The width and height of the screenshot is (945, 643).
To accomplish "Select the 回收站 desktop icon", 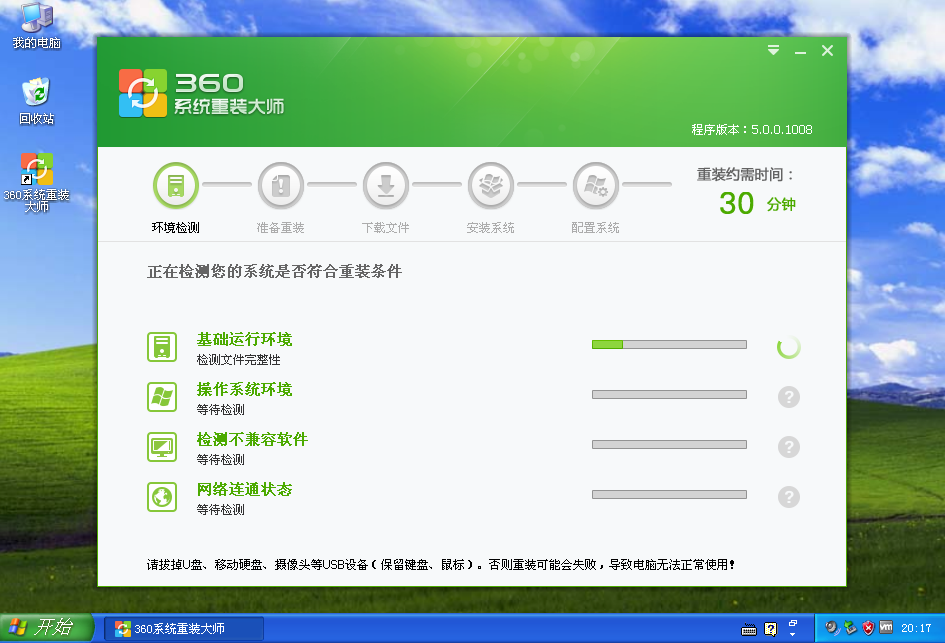I will 37,101.
